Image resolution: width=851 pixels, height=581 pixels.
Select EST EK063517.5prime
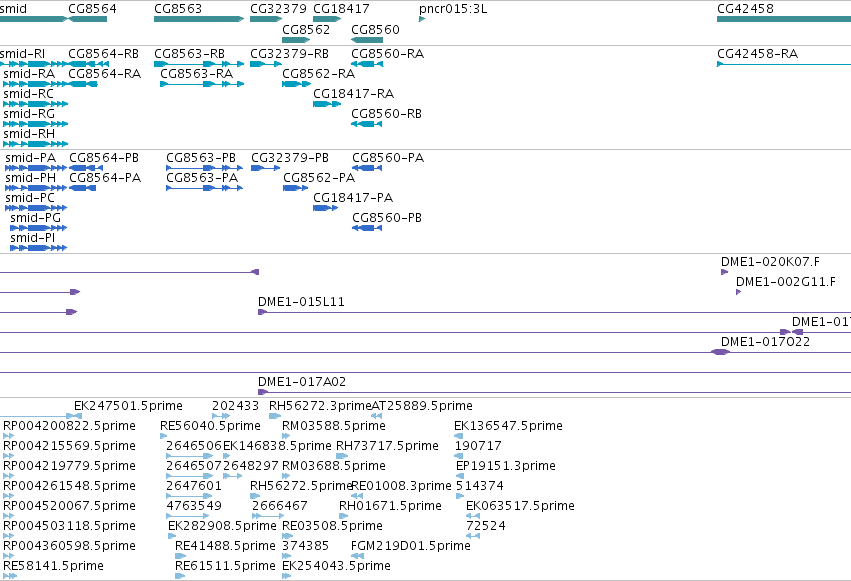520,507
